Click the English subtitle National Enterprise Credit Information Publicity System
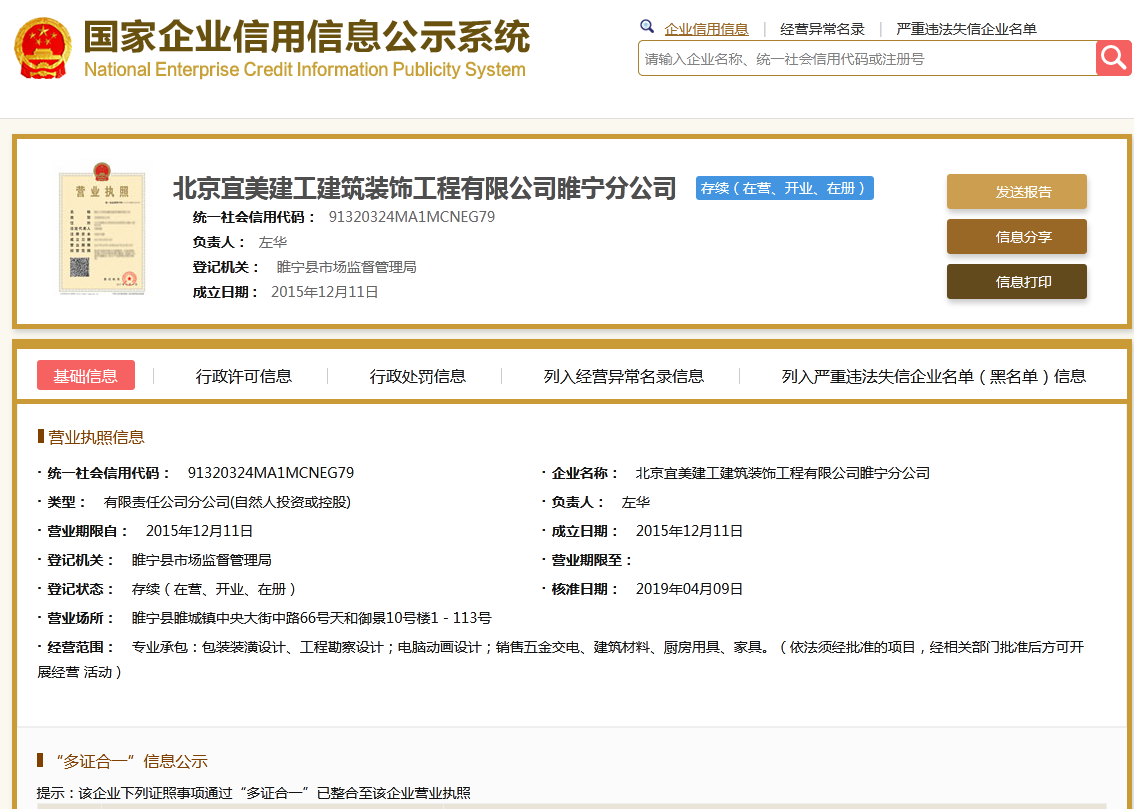This screenshot has width=1134, height=809. [304, 69]
